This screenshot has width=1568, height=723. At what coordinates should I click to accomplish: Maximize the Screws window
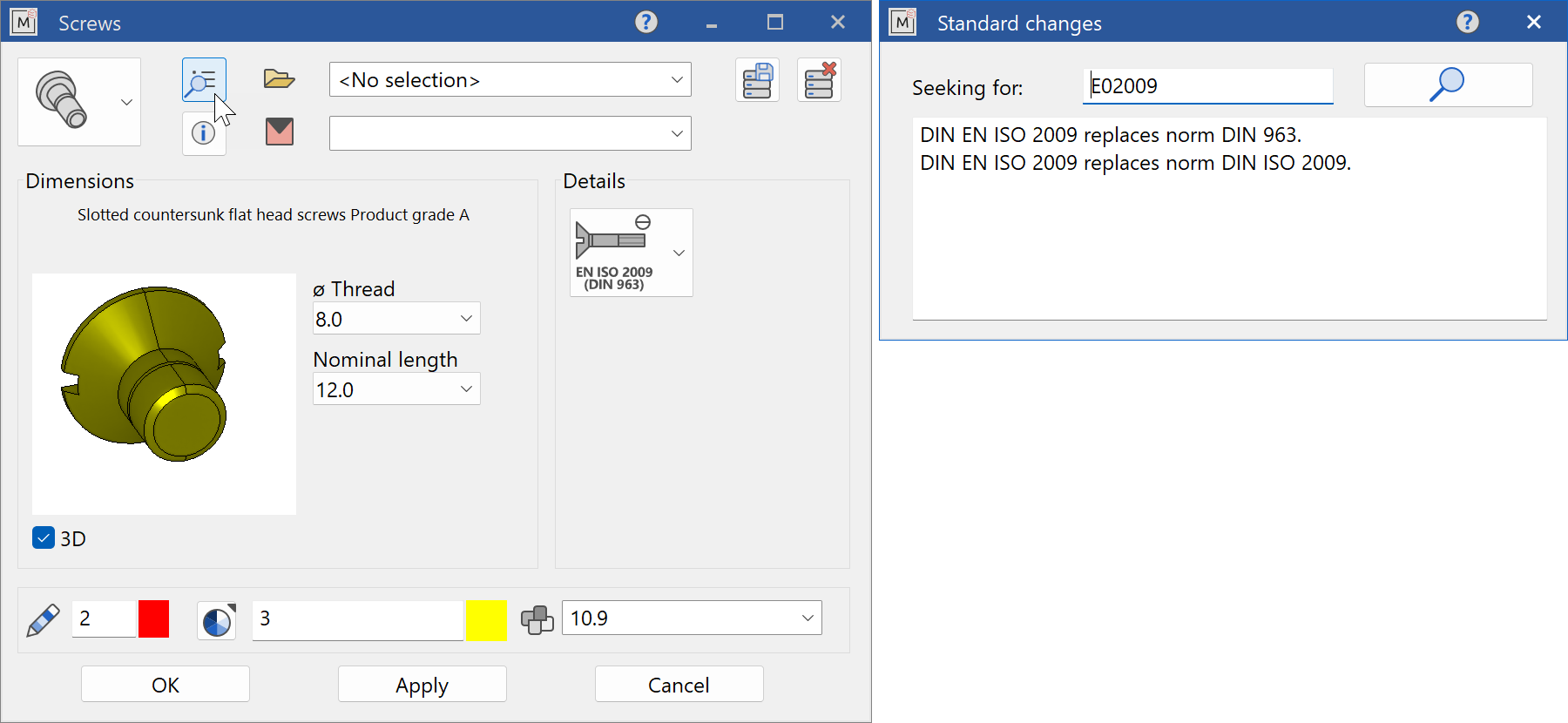tap(775, 22)
